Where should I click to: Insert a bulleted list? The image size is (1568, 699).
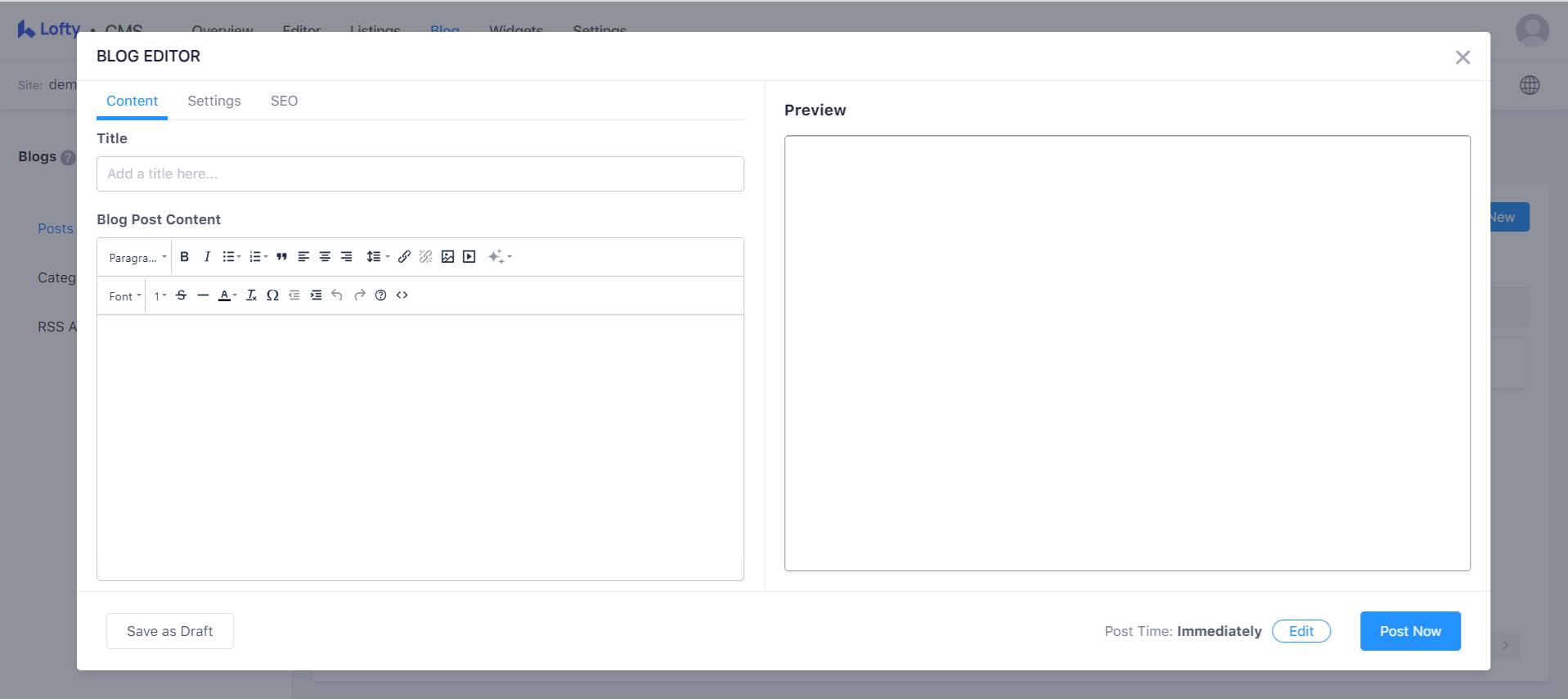pos(228,257)
